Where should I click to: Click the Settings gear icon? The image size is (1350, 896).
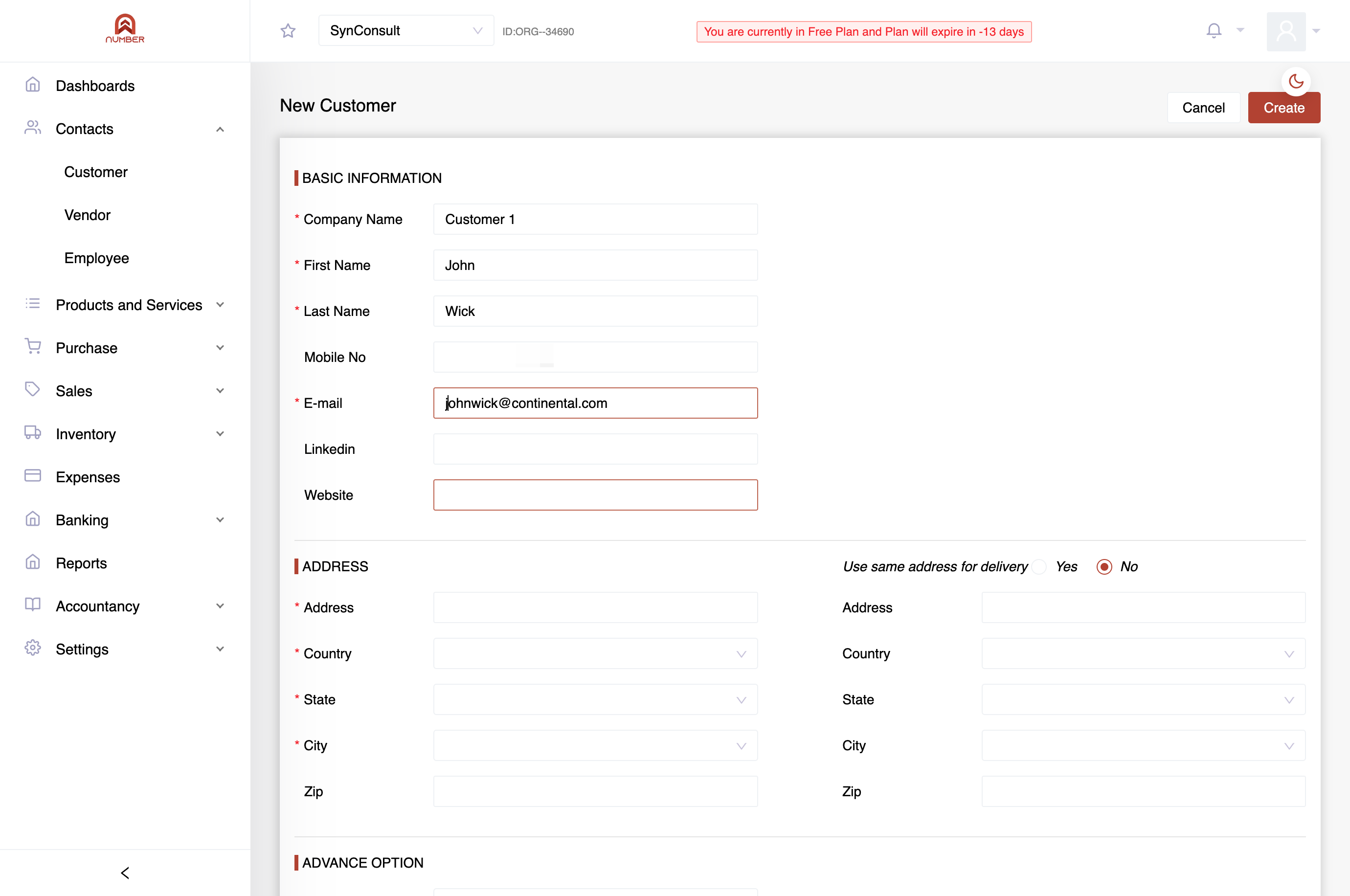pyautogui.click(x=33, y=648)
